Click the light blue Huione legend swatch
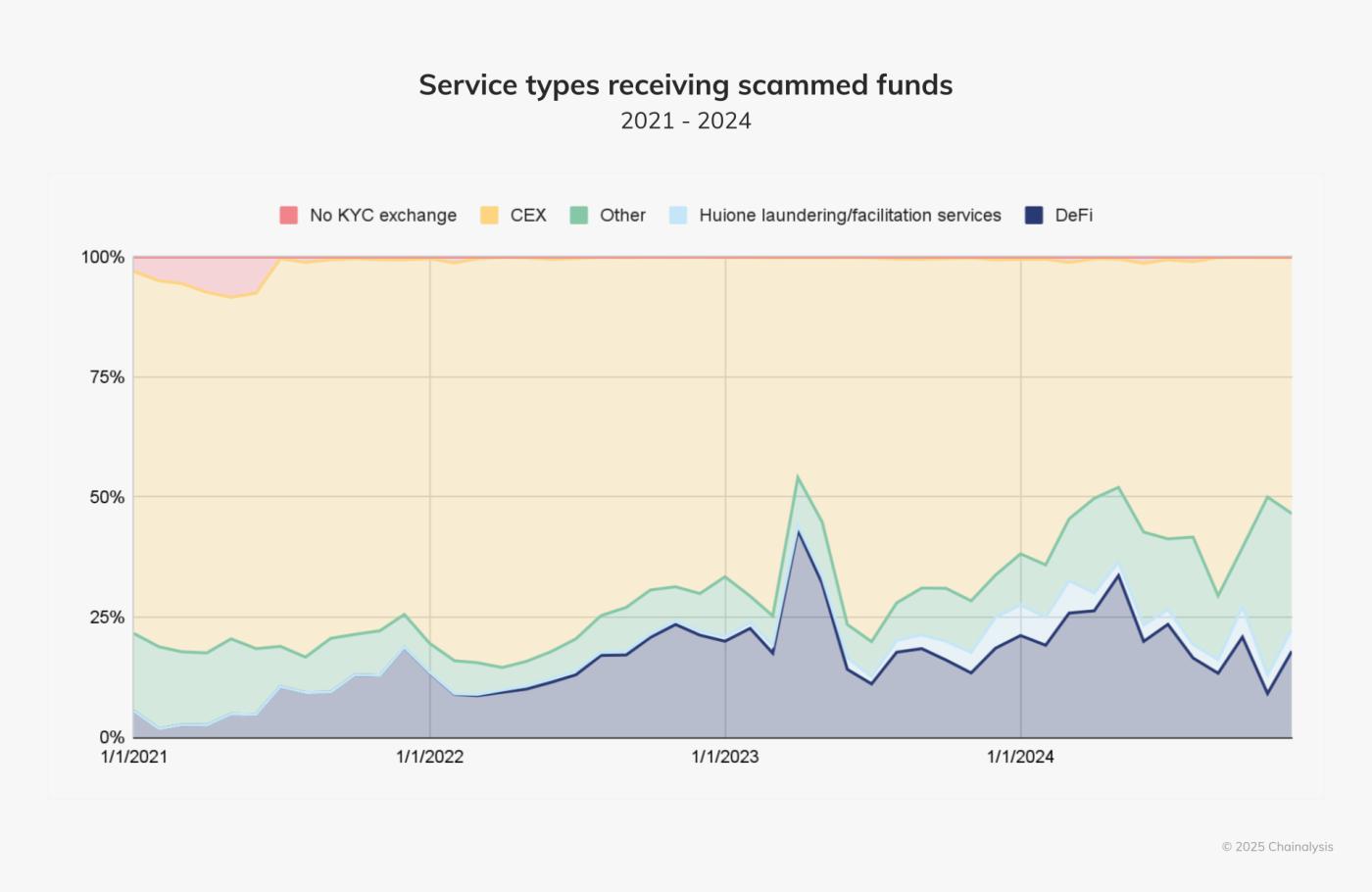 click(x=676, y=214)
